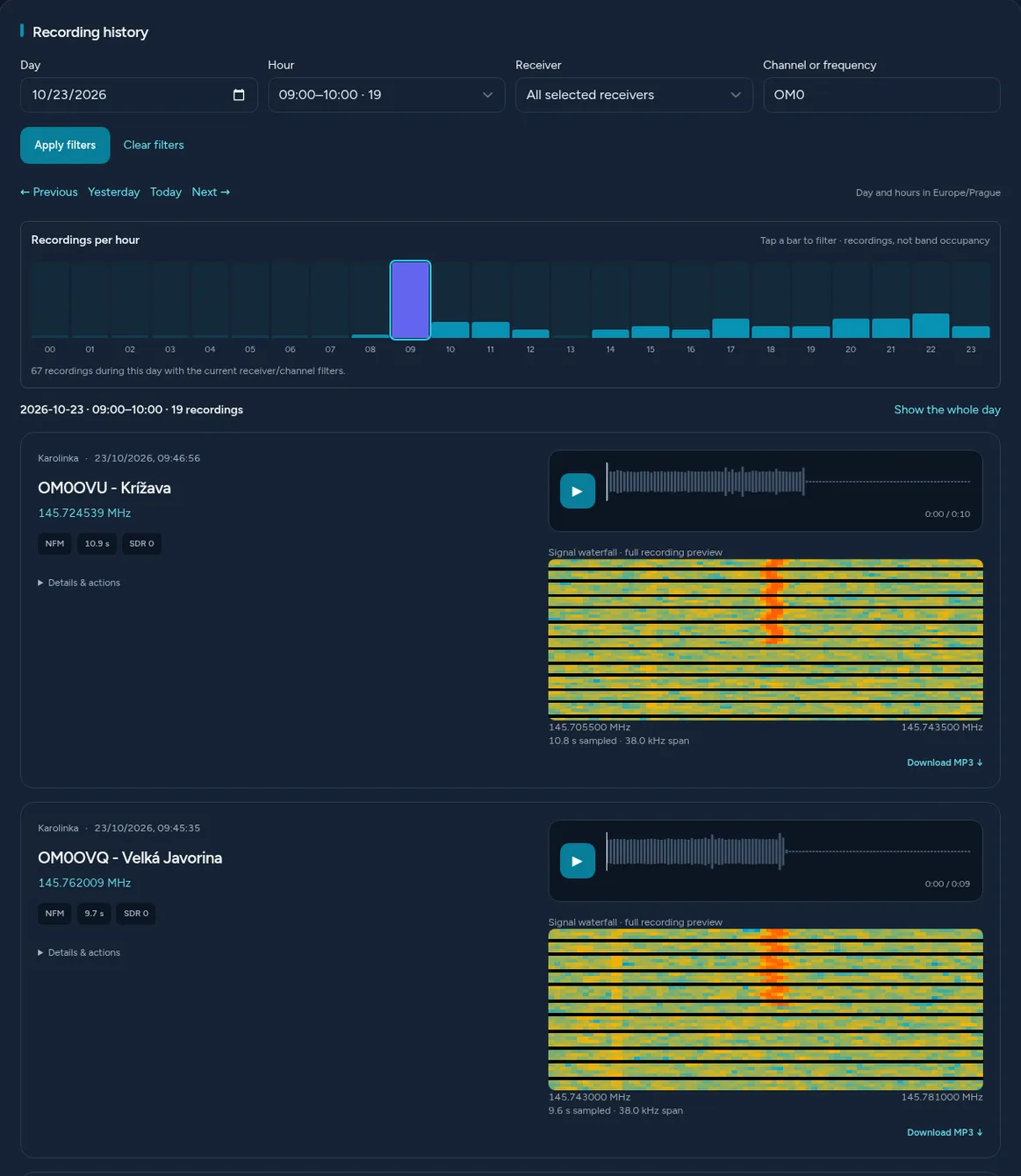Open the Hour dropdown
This screenshot has height=1176, width=1021.
click(x=386, y=95)
